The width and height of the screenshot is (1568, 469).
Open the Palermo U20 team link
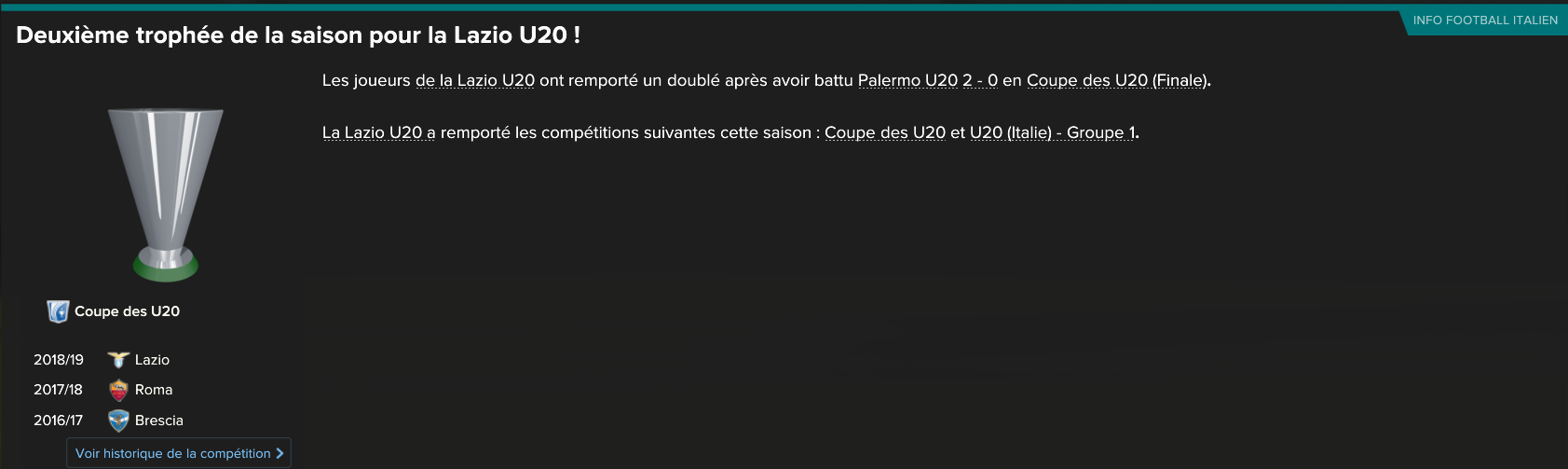(x=907, y=81)
